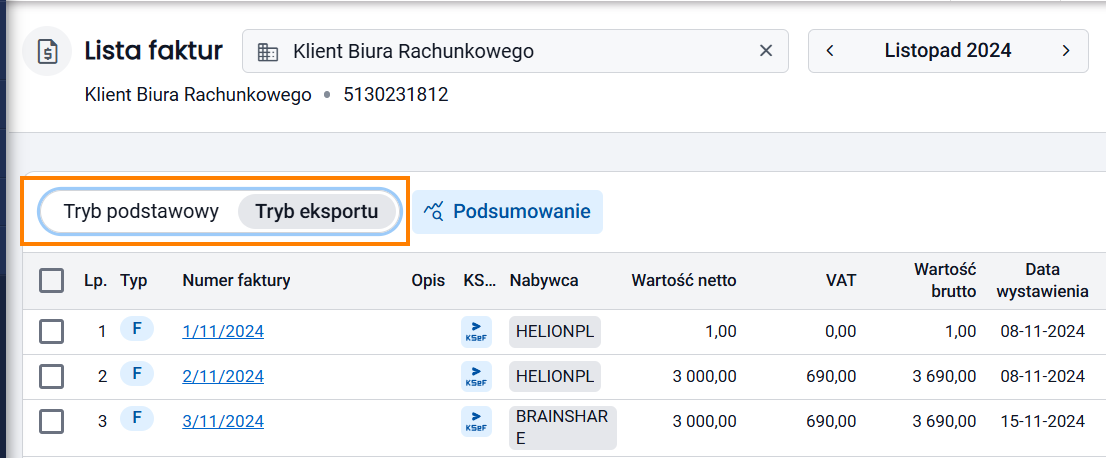Sort by VAT column header
This screenshot has height=458, width=1106.
841,281
